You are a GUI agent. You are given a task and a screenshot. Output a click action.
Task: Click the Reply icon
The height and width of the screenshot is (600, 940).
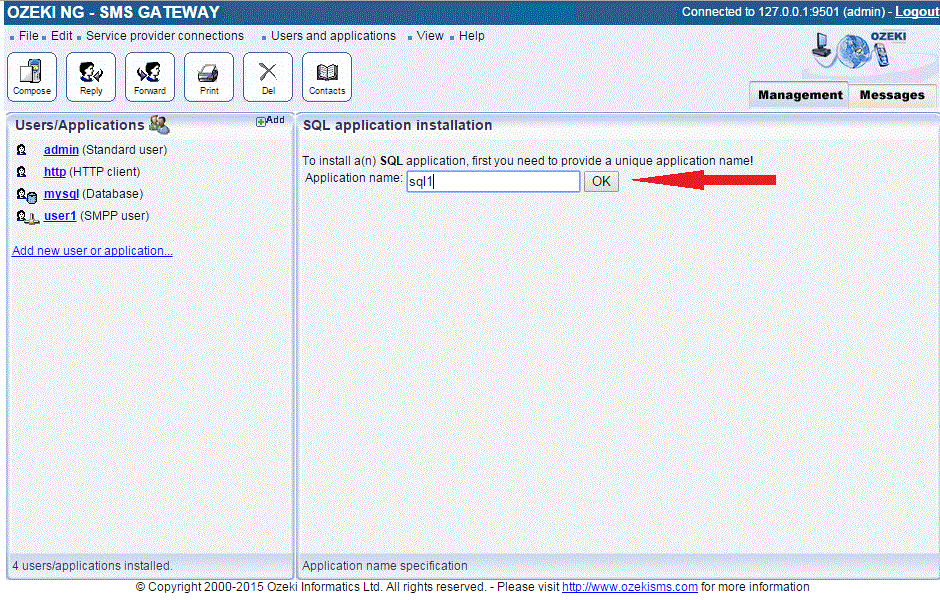pyautogui.click(x=90, y=76)
